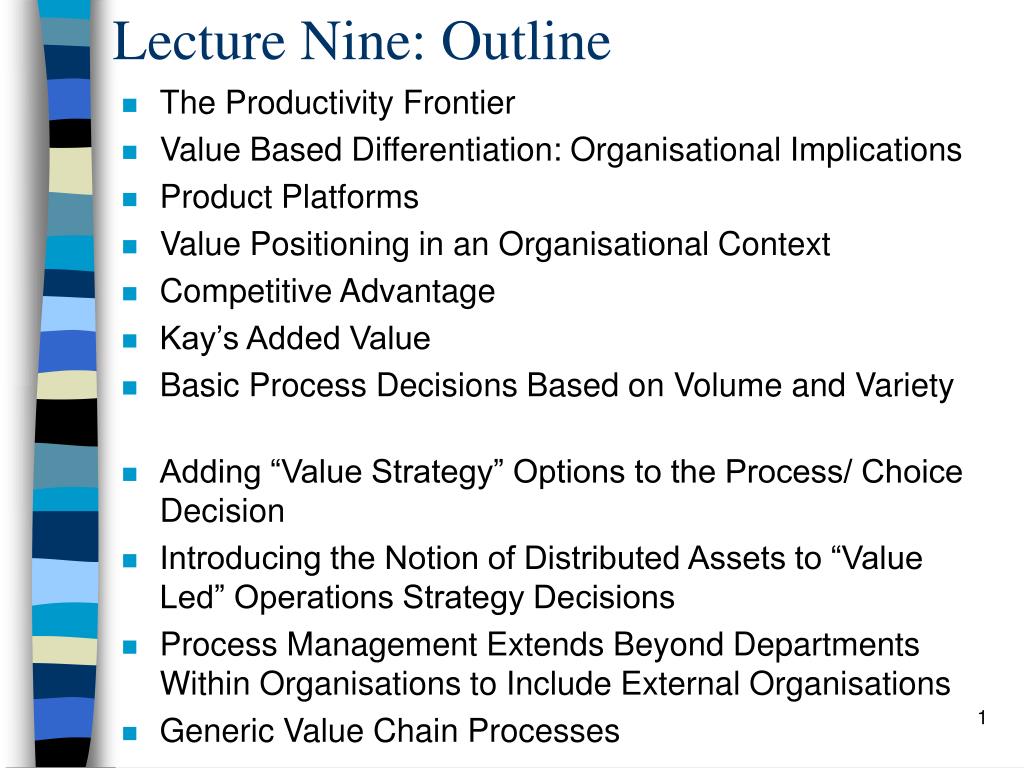Click the bullet square before 'Product Platforms'

[x=130, y=199]
